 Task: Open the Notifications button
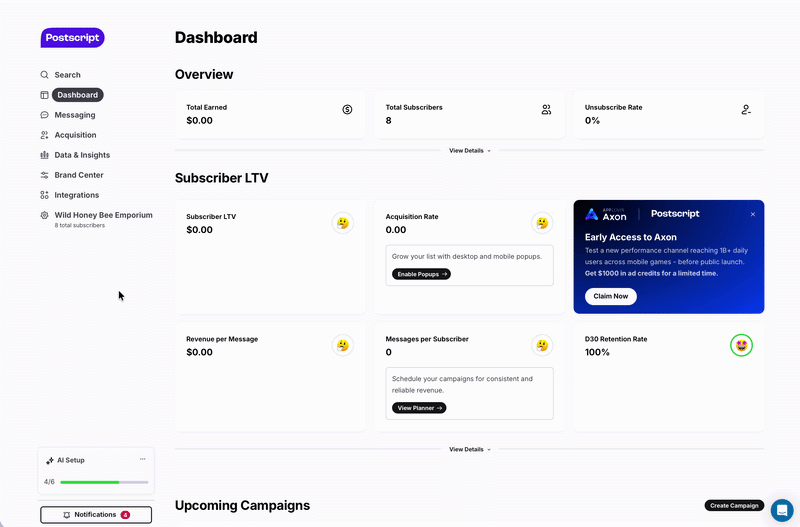(x=96, y=515)
